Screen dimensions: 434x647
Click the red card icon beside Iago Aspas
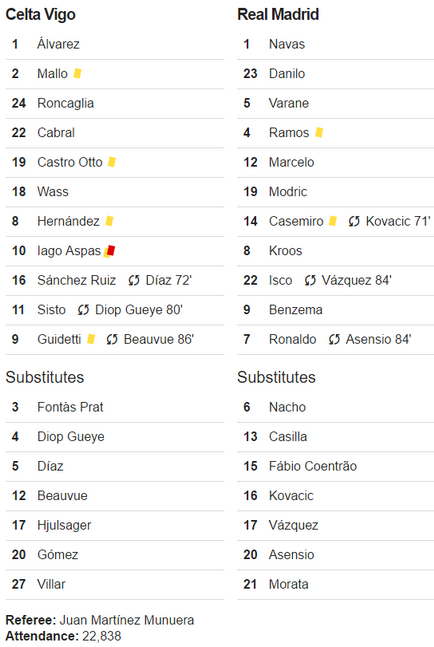pos(111,250)
